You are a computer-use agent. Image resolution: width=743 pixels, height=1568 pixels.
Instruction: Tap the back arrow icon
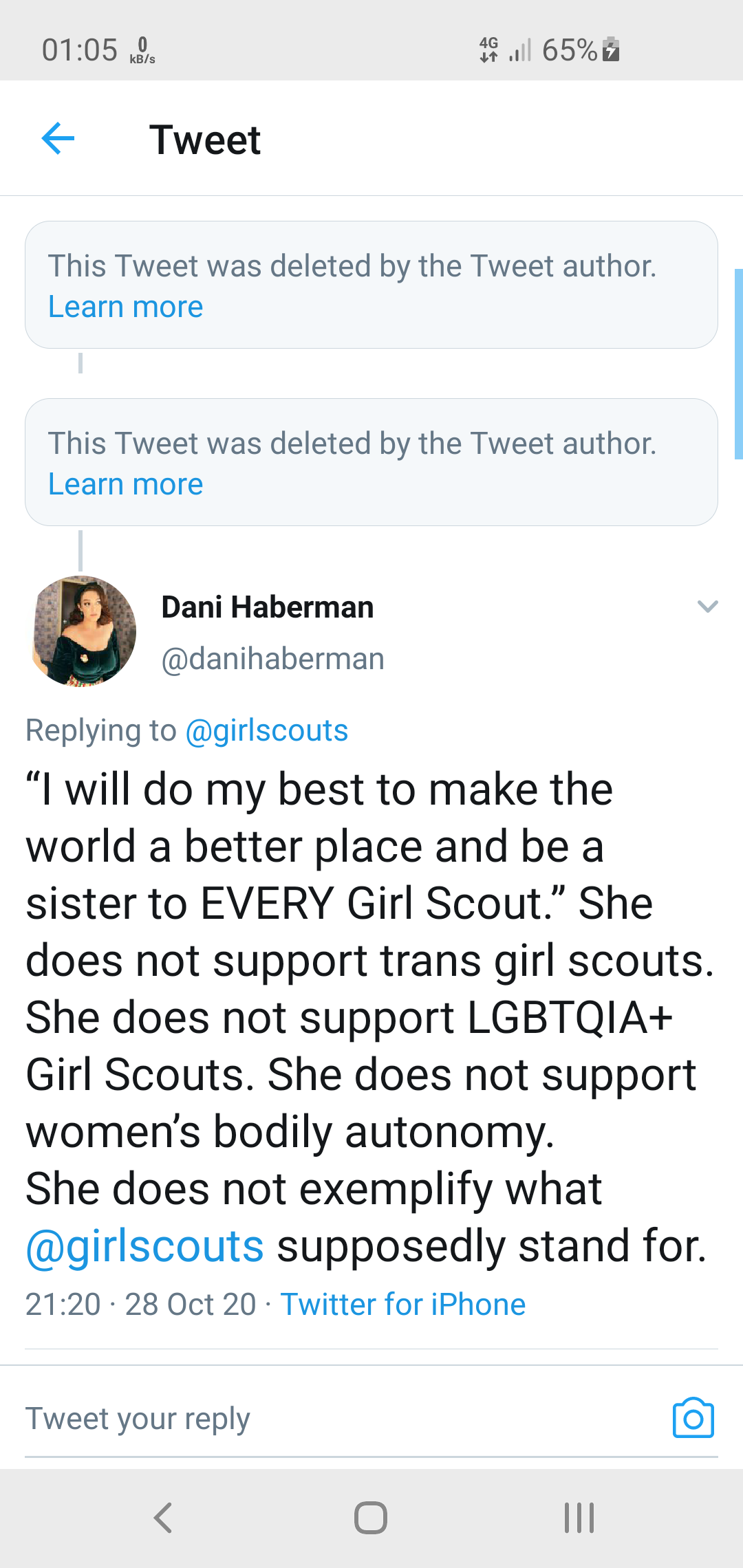pyautogui.click(x=58, y=139)
